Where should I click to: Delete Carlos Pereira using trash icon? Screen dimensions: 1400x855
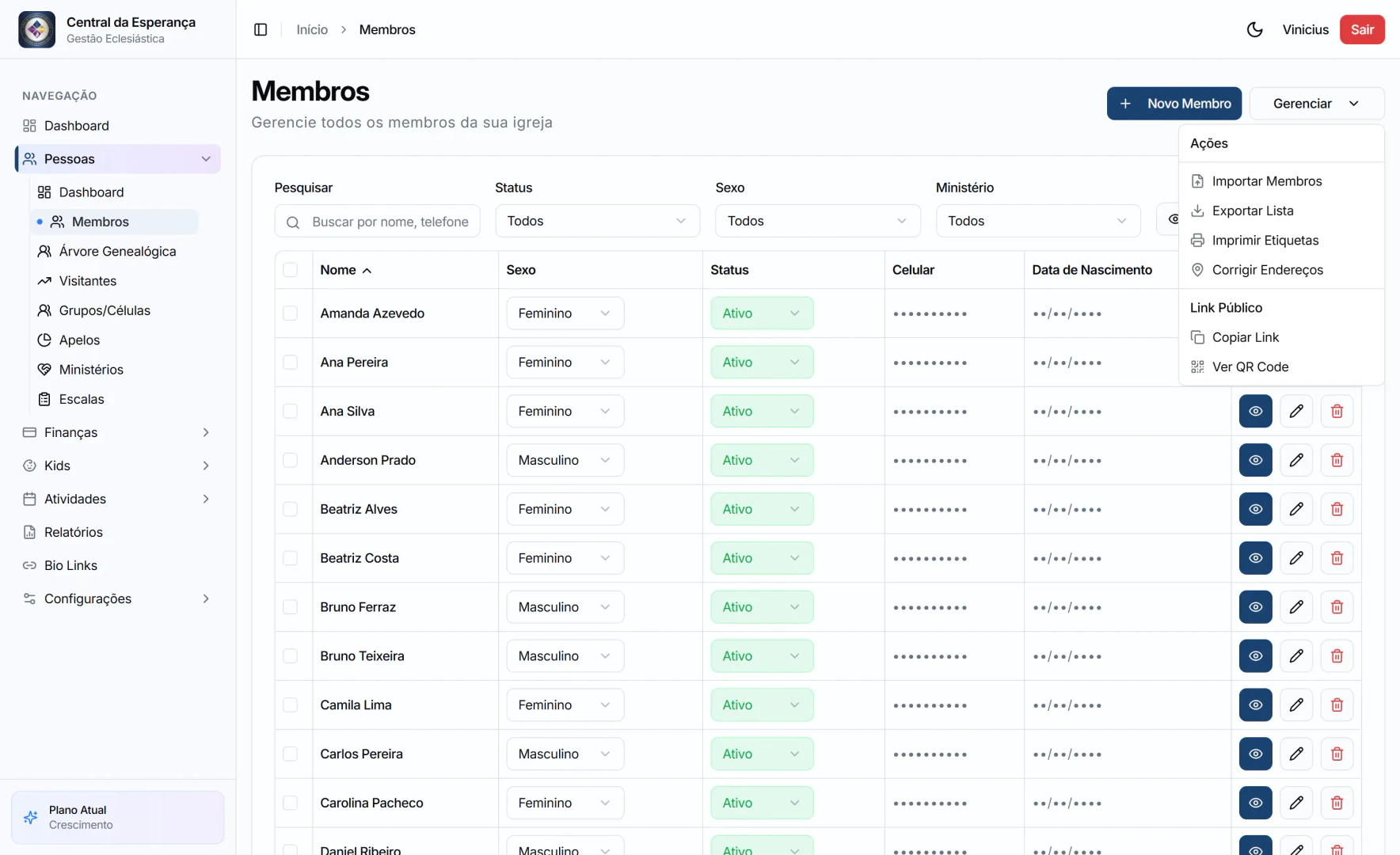[x=1337, y=754]
